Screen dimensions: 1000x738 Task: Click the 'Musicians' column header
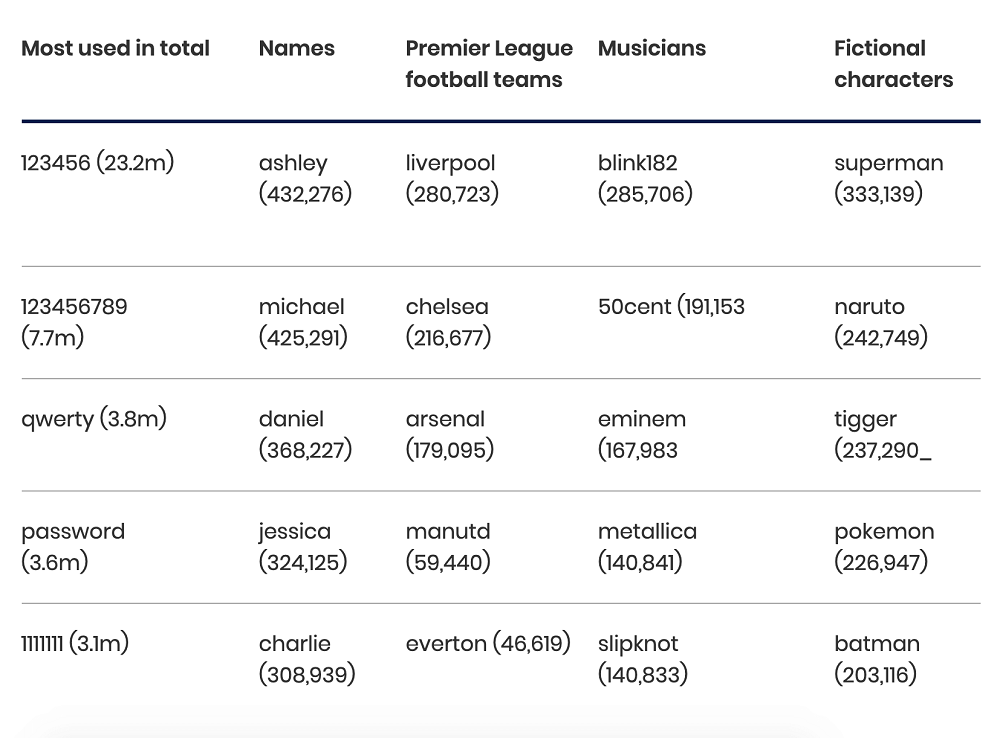click(x=651, y=48)
